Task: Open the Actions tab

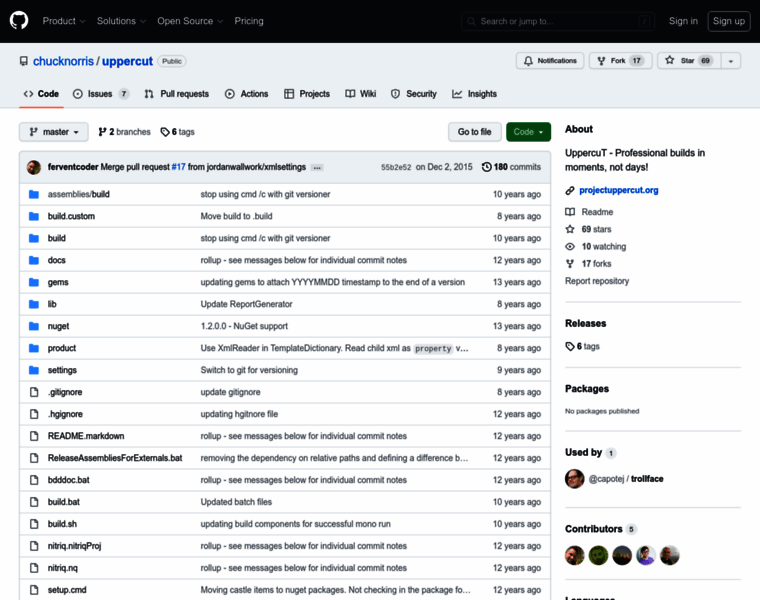Action: click(246, 94)
